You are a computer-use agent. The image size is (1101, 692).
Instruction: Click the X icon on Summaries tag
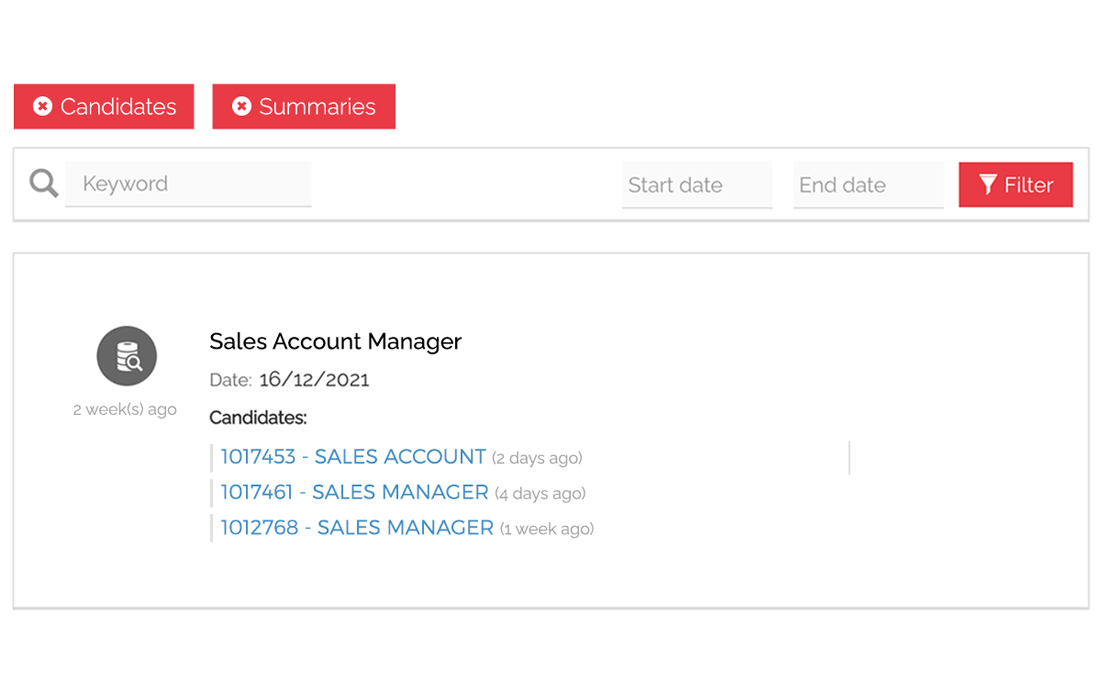click(241, 107)
